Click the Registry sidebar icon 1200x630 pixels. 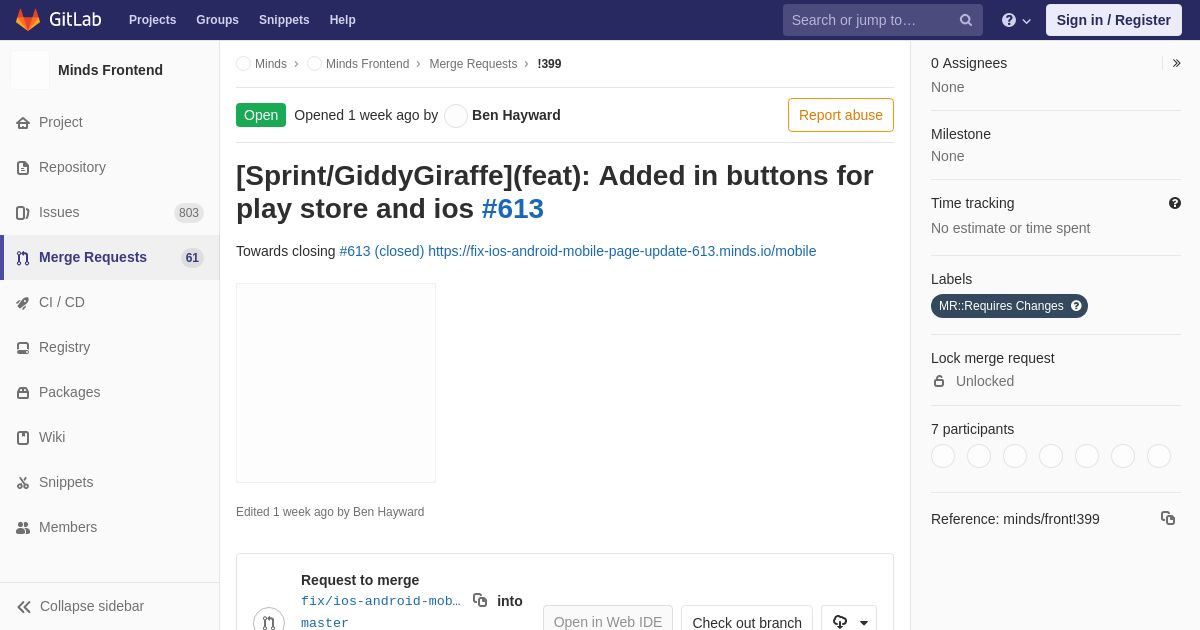[23, 348]
